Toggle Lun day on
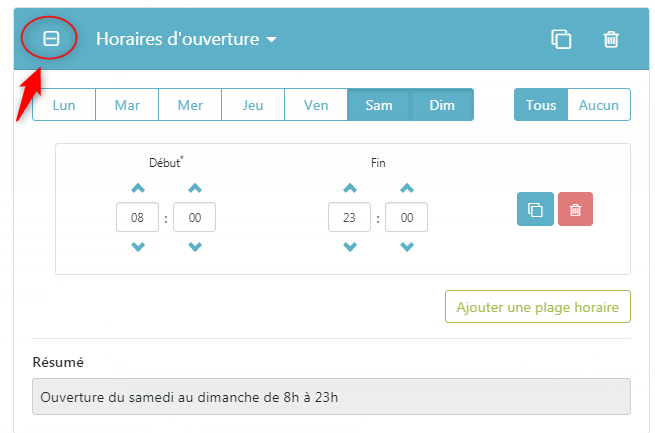Screen dimensions: 655x433 [x=64, y=105]
